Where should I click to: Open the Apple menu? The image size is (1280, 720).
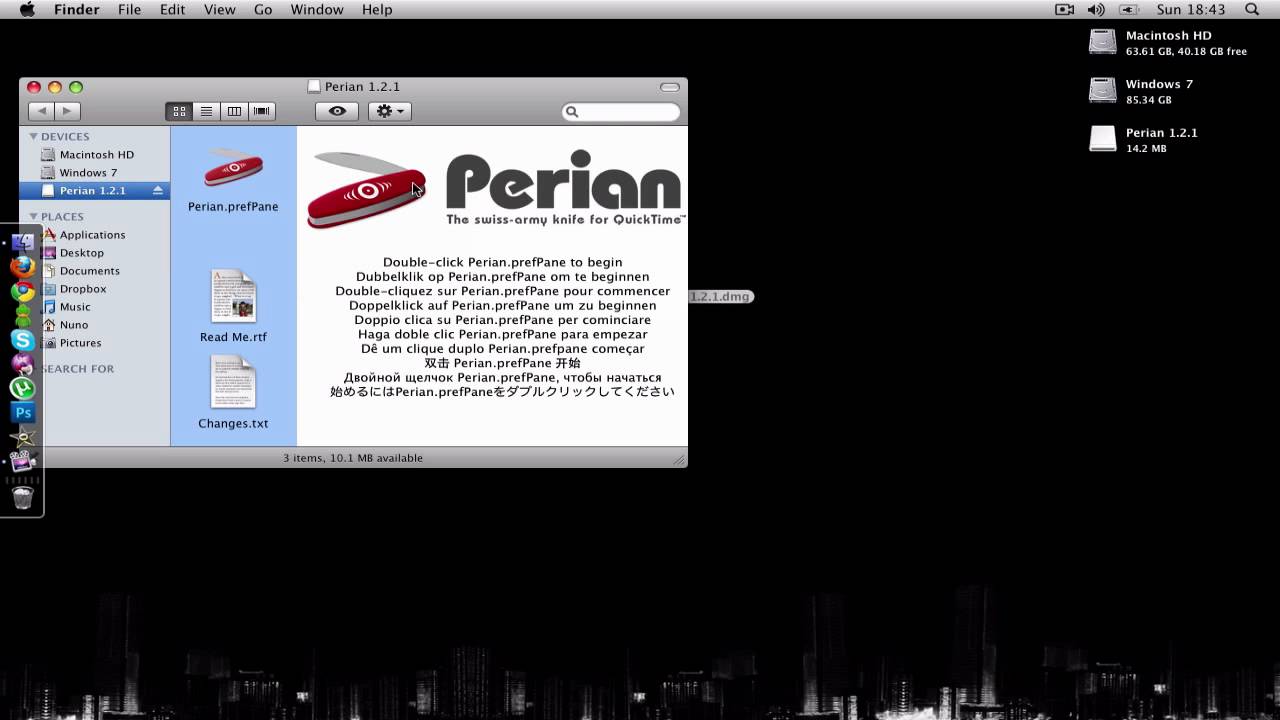(x=27, y=10)
